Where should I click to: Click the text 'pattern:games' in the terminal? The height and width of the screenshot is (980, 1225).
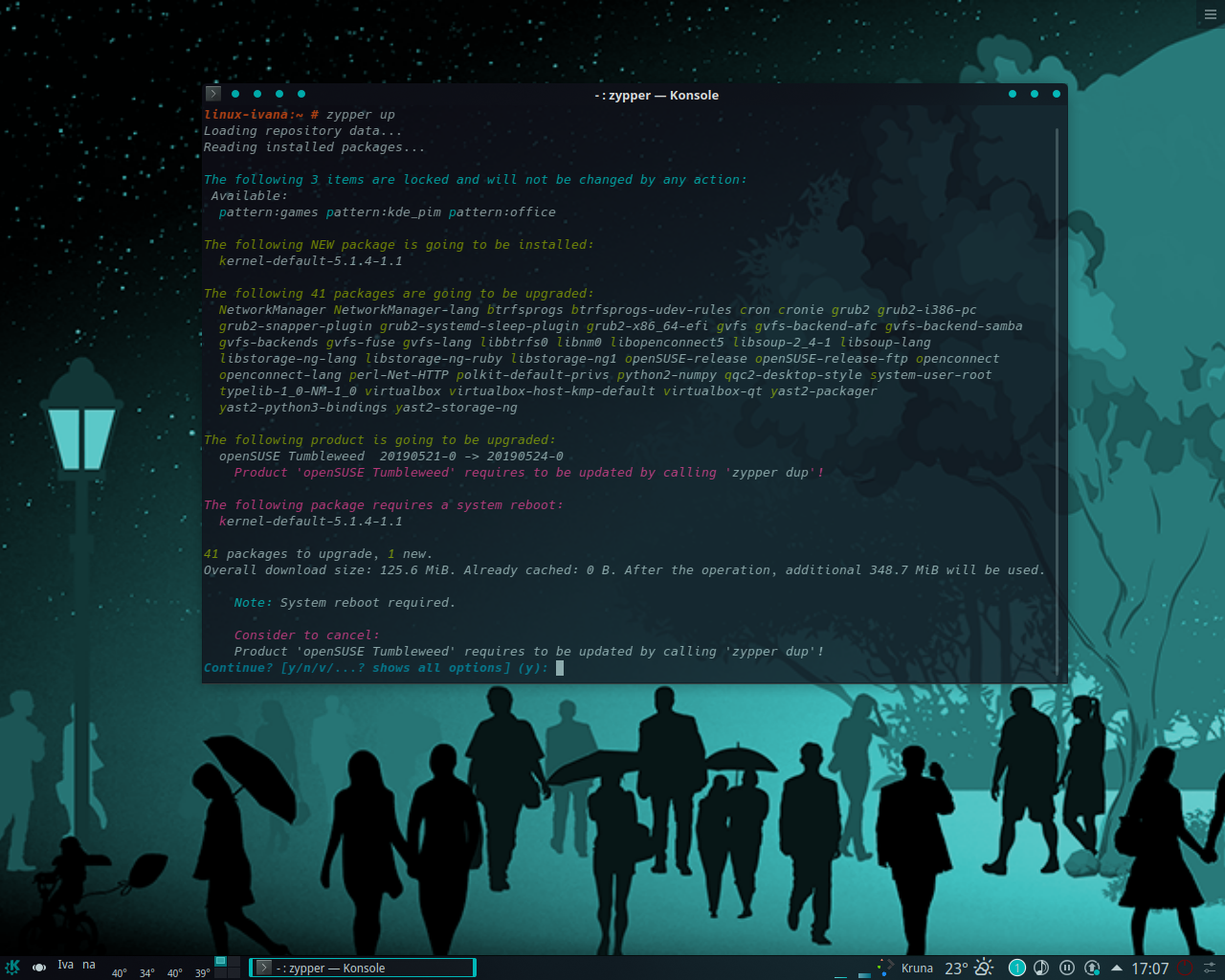(268, 212)
